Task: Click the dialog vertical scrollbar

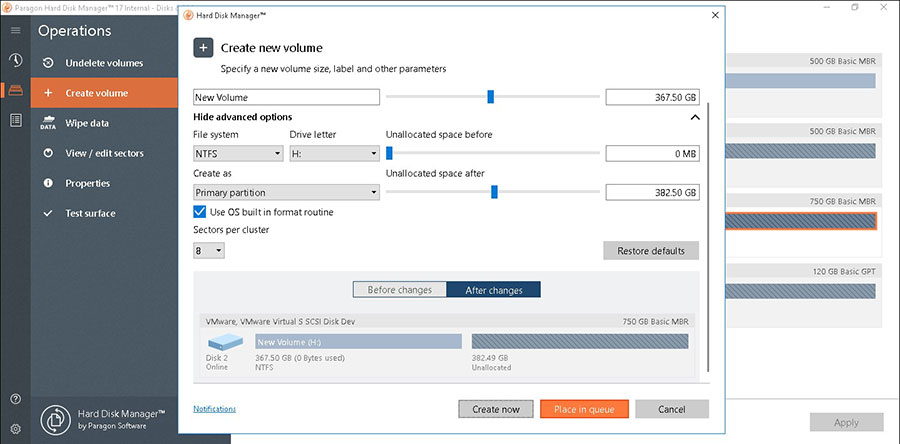Action: click(709, 237)
